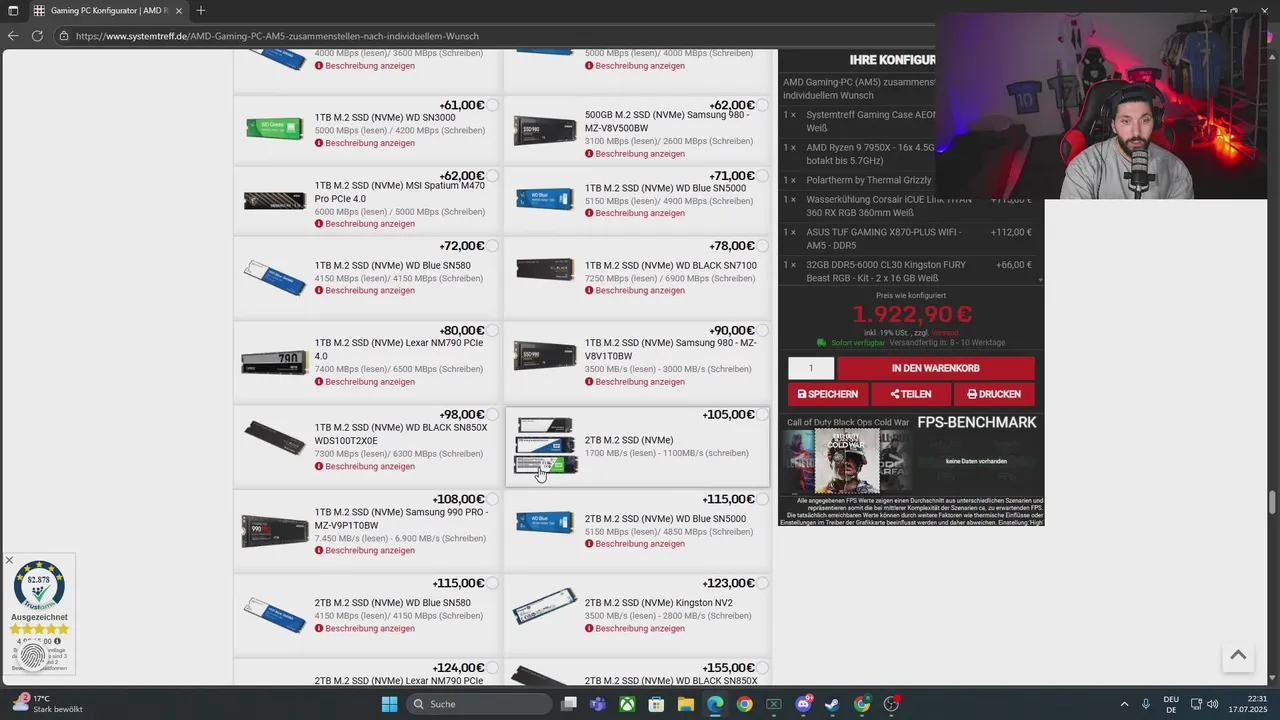Open volume control in system tray
This screenshot has height=720, width=1280.
(x=1215, y=704)
